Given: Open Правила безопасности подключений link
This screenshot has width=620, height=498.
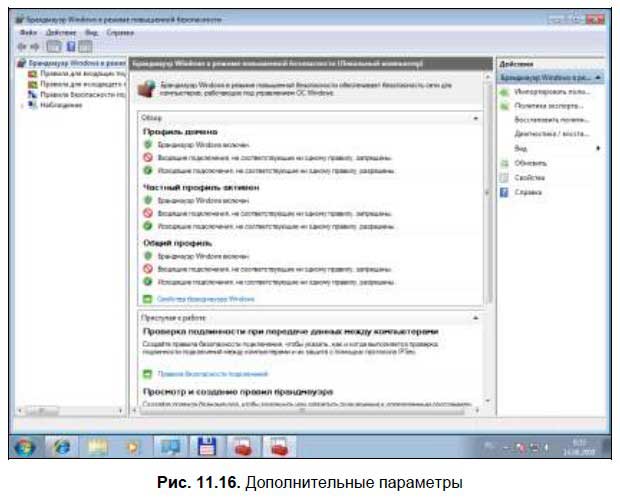Looking at the screenshot, I should [213, 374].
